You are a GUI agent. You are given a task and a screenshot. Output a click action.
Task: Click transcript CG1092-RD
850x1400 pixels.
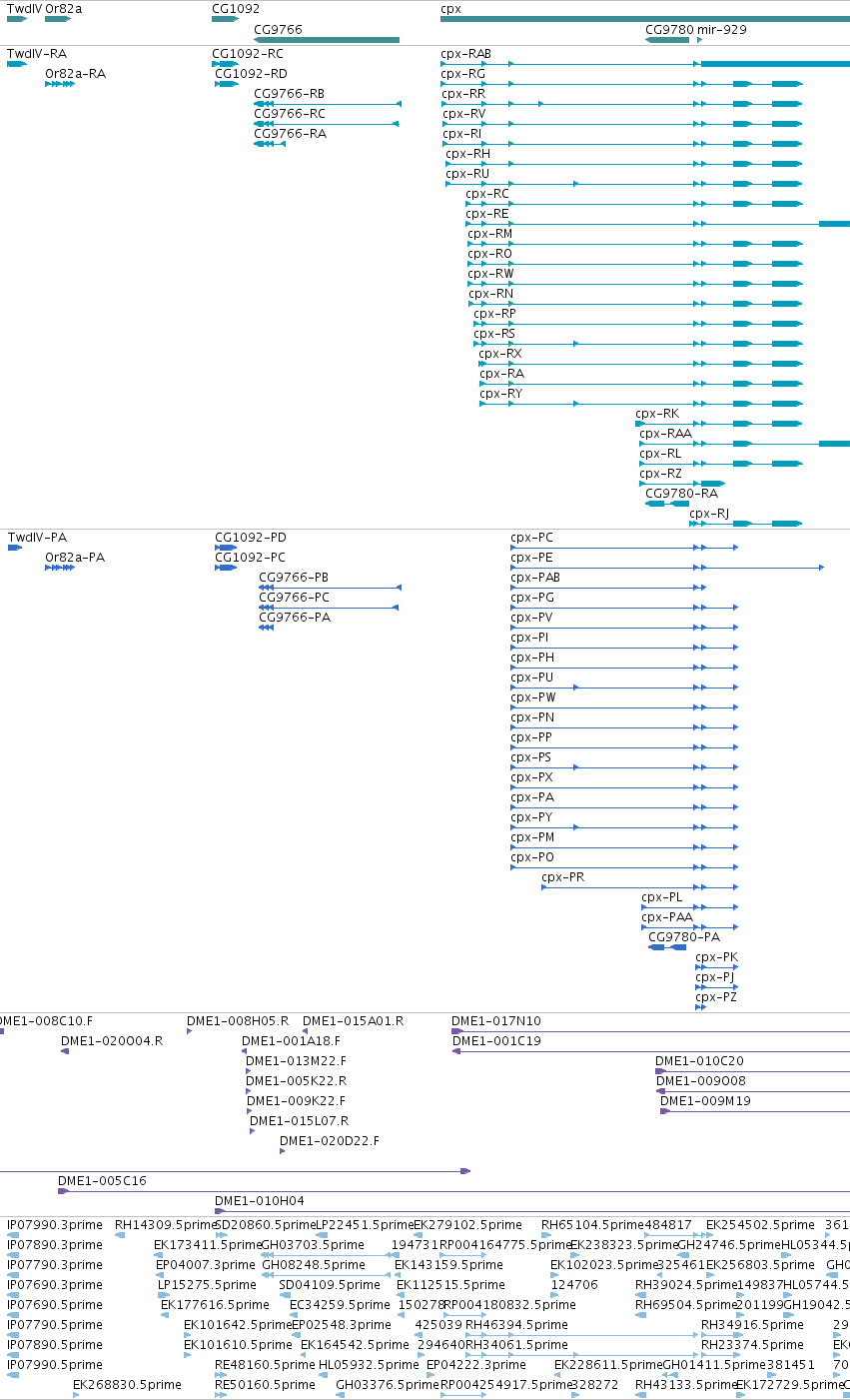click(251, 74)
